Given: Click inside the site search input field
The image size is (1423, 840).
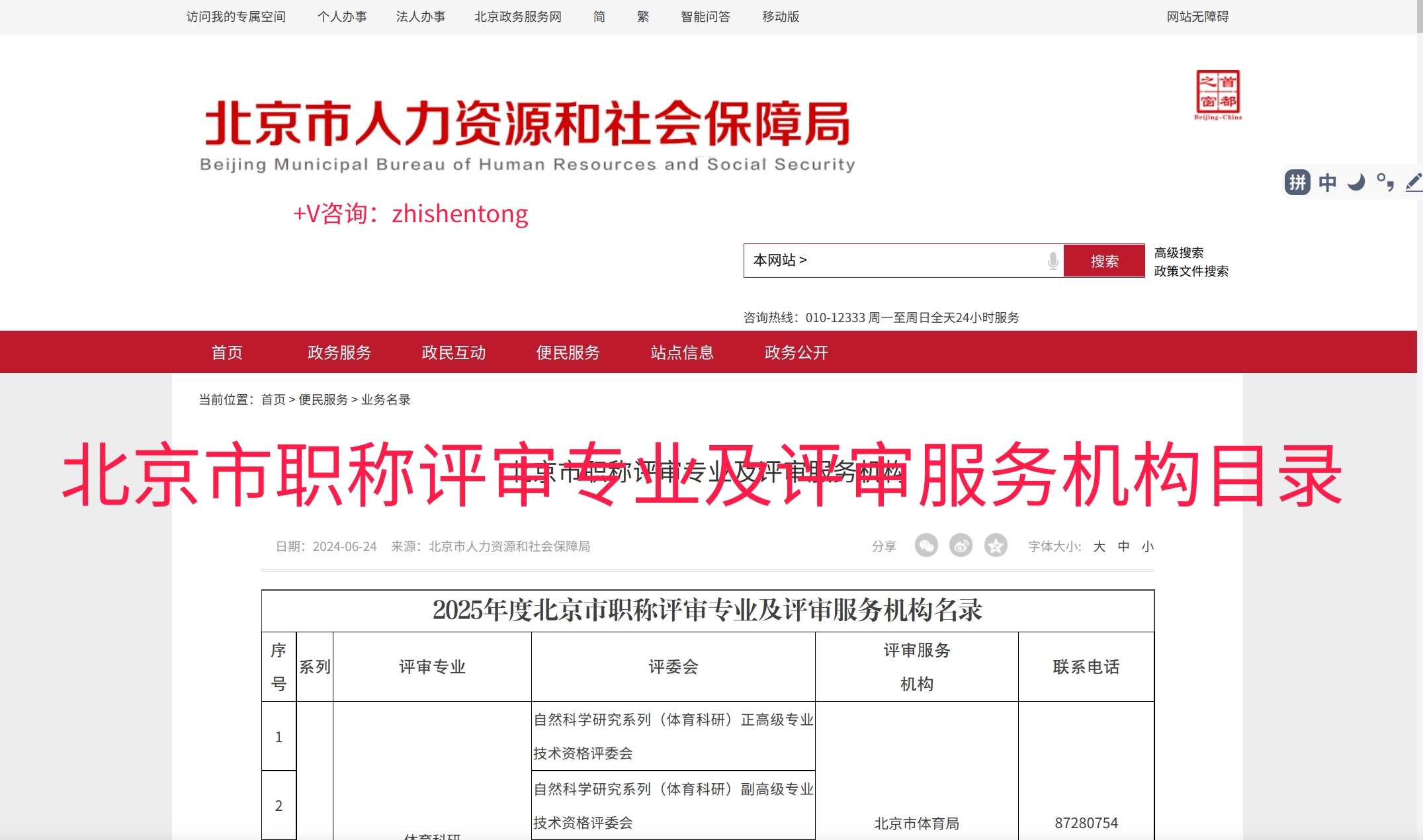Looking at the screenshot, I should pyautogui.click(x=926, y=261).
